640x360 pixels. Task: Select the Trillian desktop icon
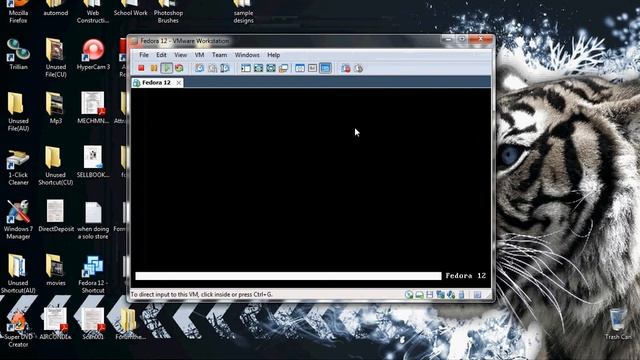pyautogui.click(x=18, y=54)
